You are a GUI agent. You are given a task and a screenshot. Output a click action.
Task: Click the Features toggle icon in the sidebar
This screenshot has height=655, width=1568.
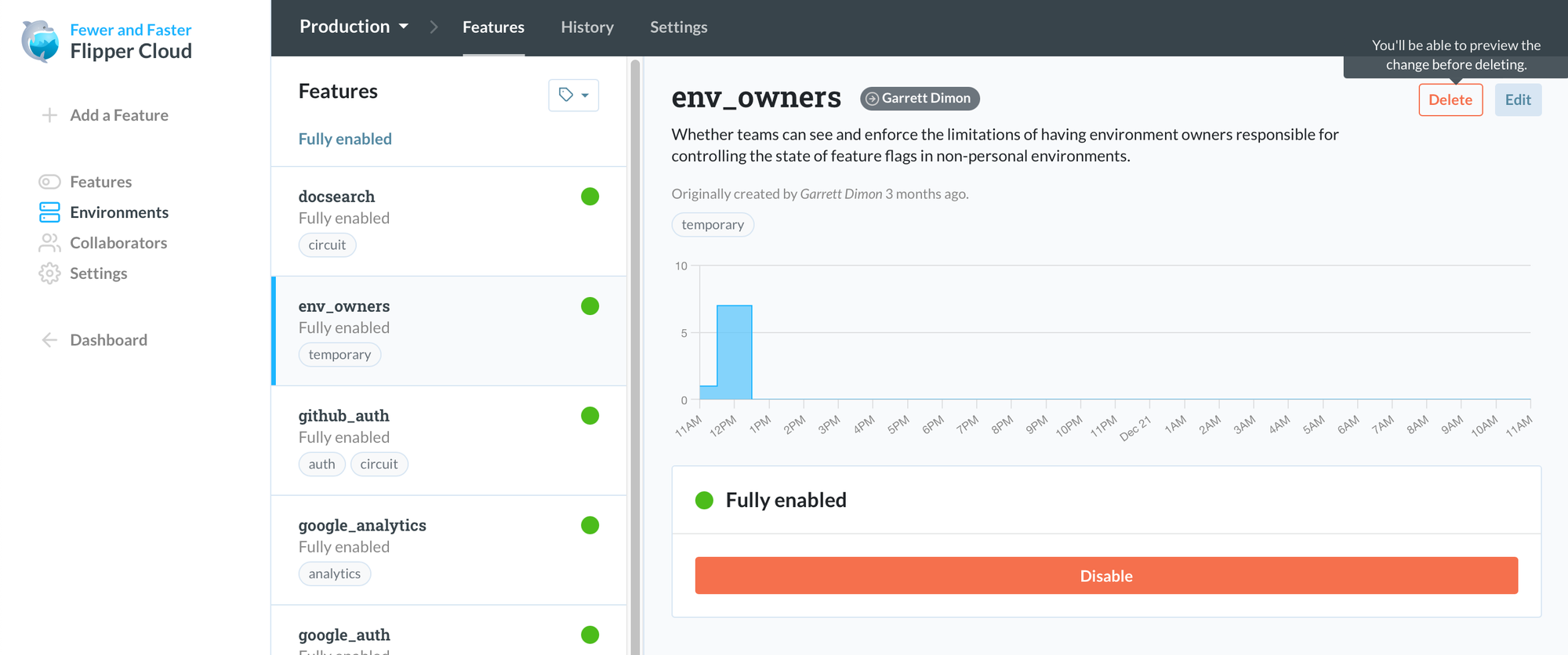tap(49, 182)
